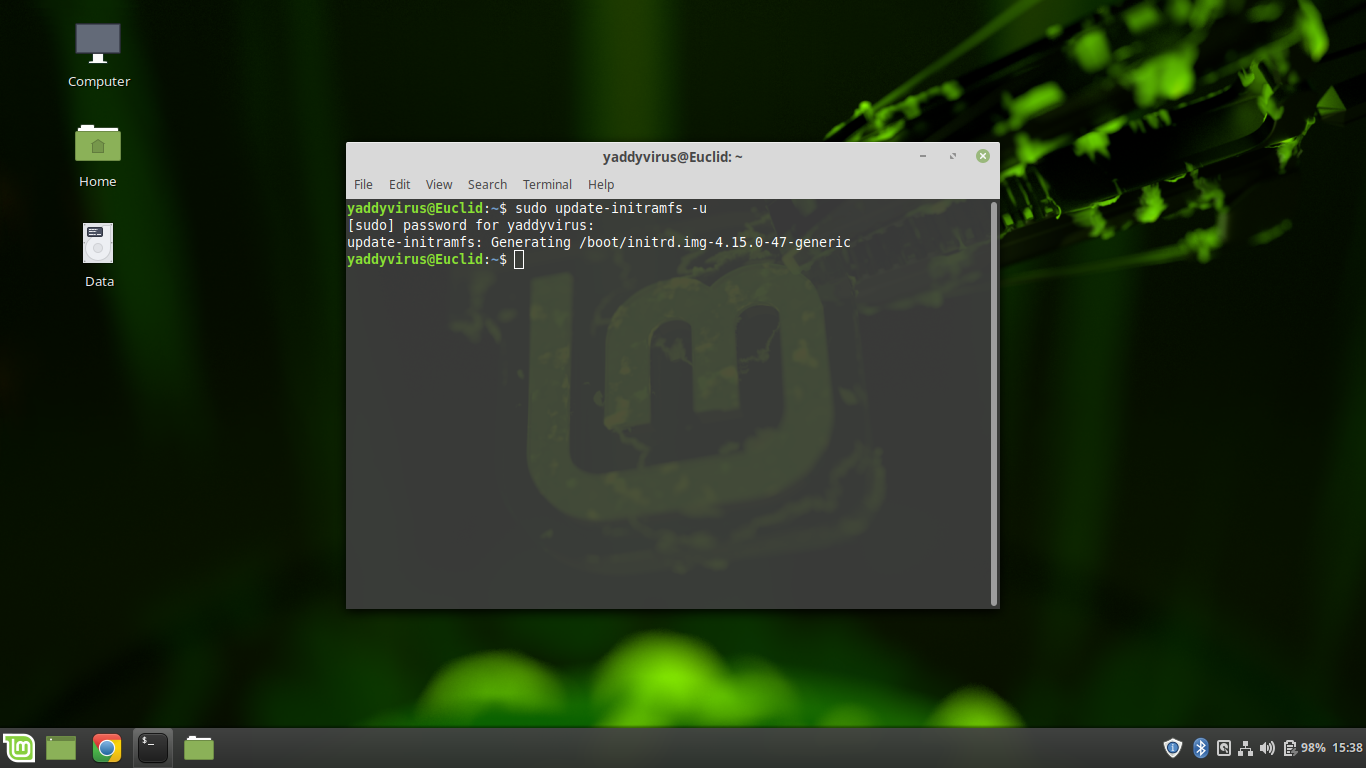This screenshot has height=768, width=1366.
Task: Open the update manager shield icon
Action: [x=1173, y=748]
